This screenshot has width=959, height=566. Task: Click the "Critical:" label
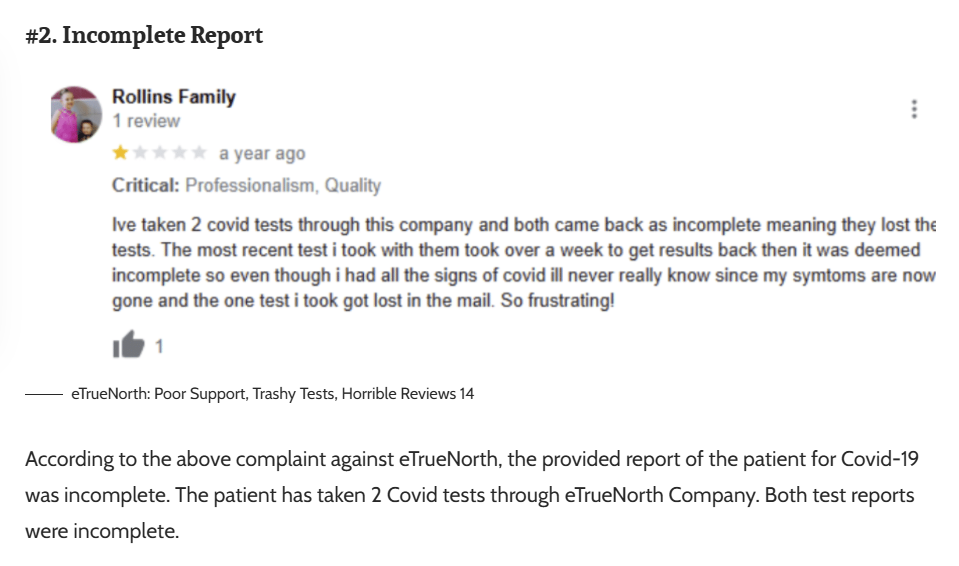tap(146, 185)
